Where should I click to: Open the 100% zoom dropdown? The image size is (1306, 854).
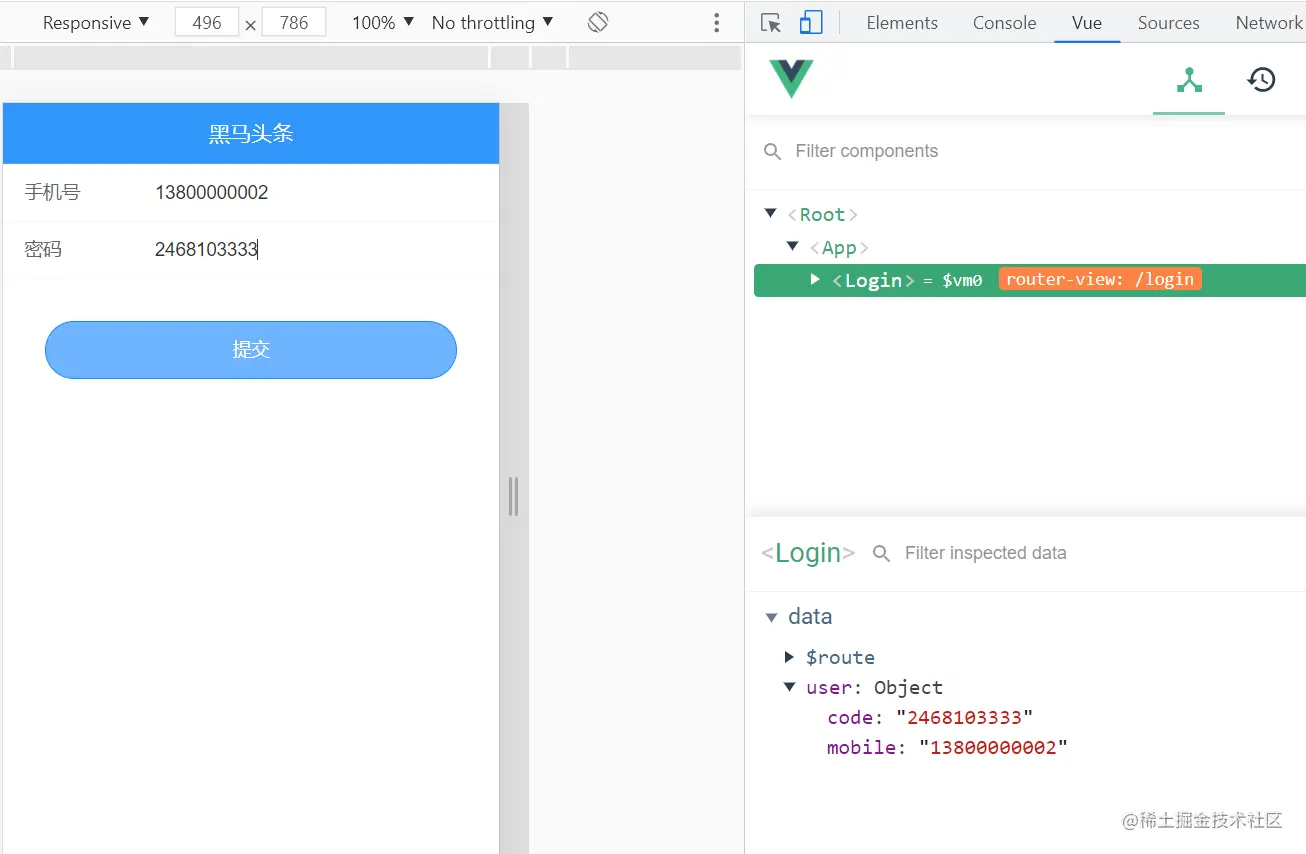click(383, 22)
